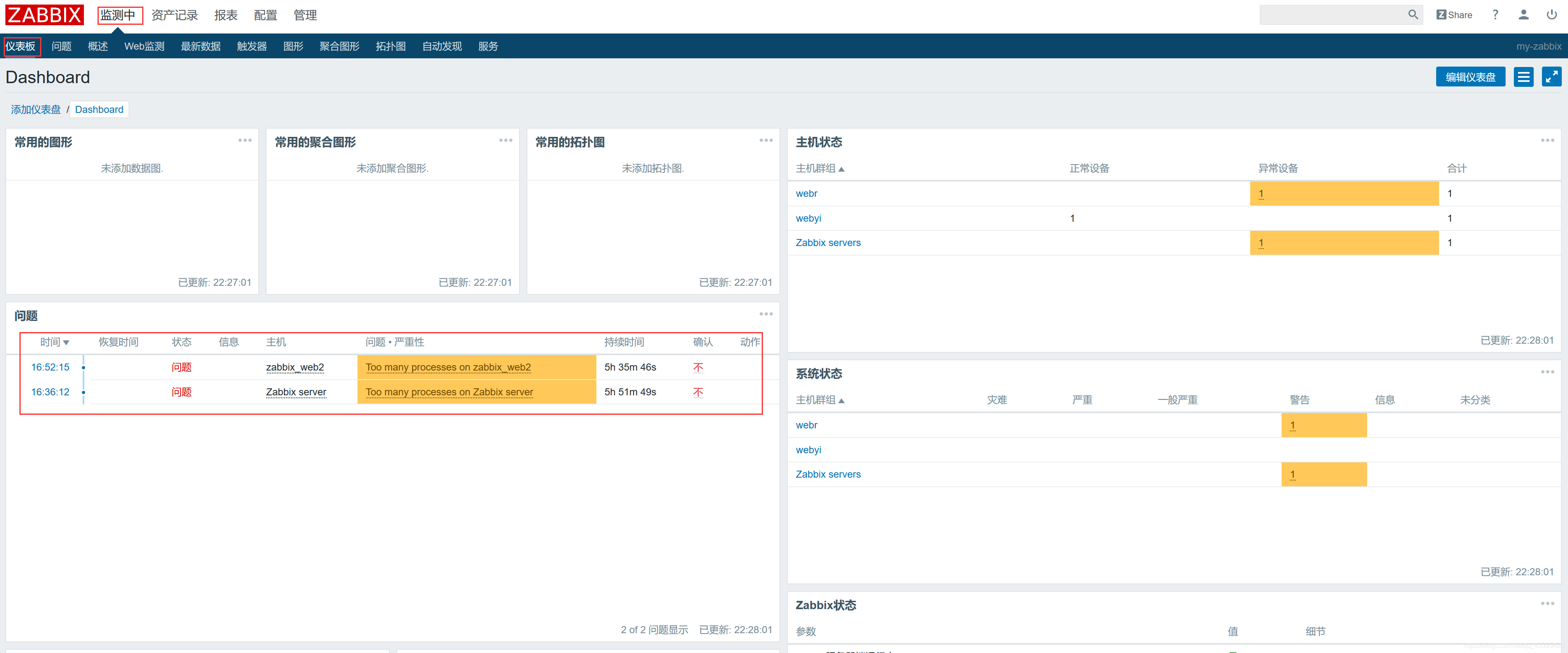
Task: Open Zabbix servers group in 系统状态 widget
Action: click(828, 474)
